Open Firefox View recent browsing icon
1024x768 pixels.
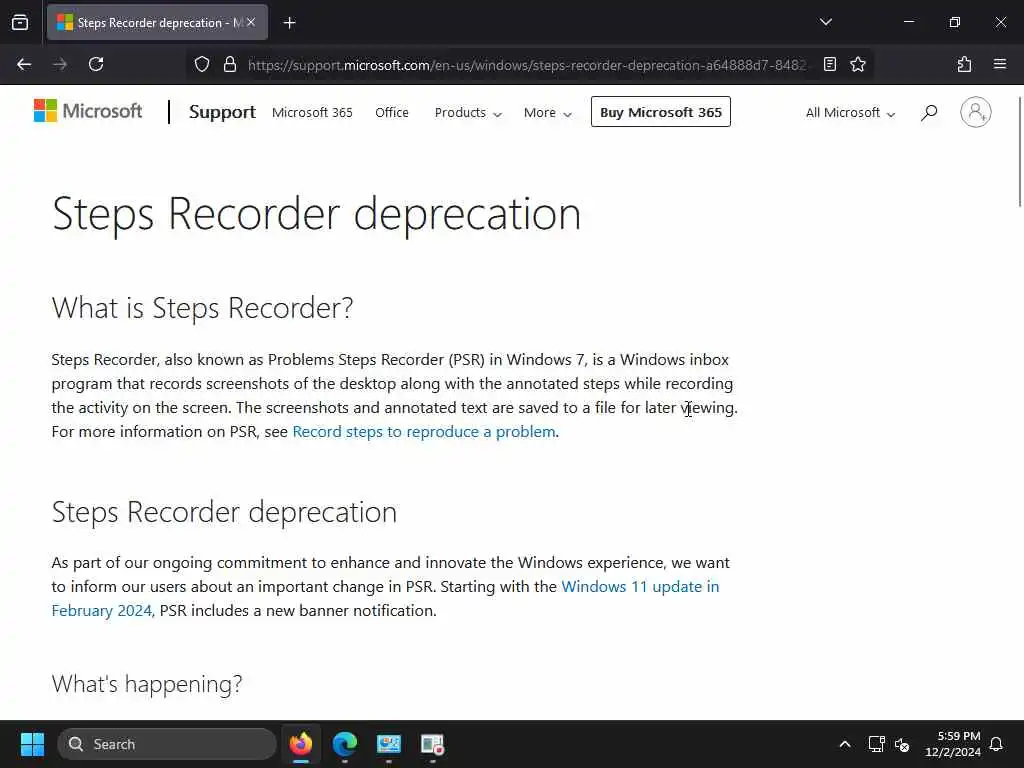point(20,22)
